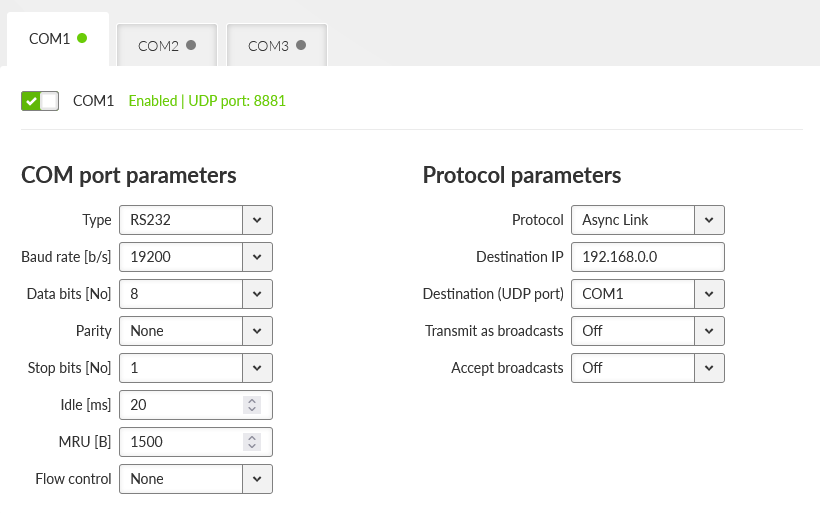Expand the Flow control dropdown

coord(257,479)
